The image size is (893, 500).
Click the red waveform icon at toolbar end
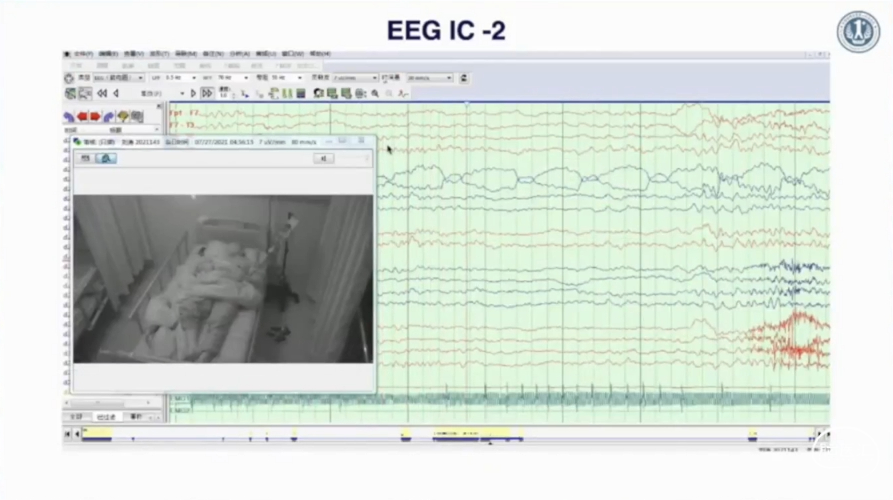pyautogui.click(x=403, y=93)
